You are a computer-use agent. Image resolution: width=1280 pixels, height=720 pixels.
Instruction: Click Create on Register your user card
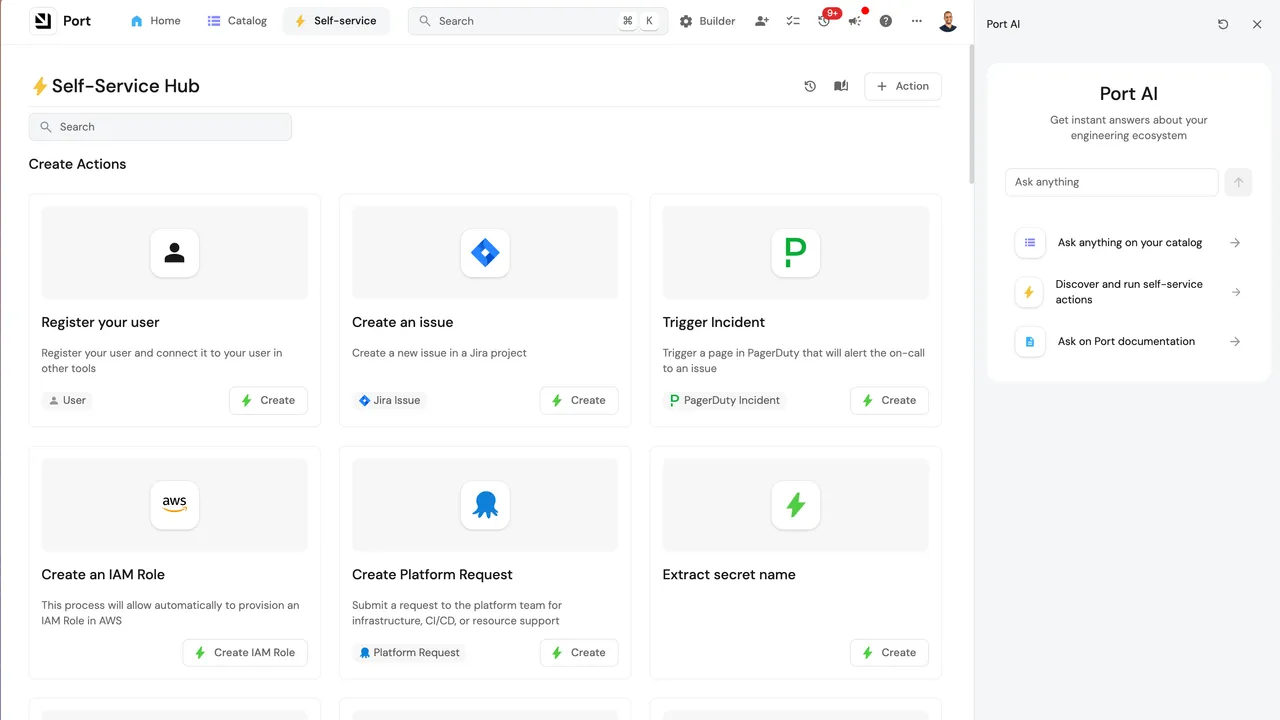click(268, 400)
